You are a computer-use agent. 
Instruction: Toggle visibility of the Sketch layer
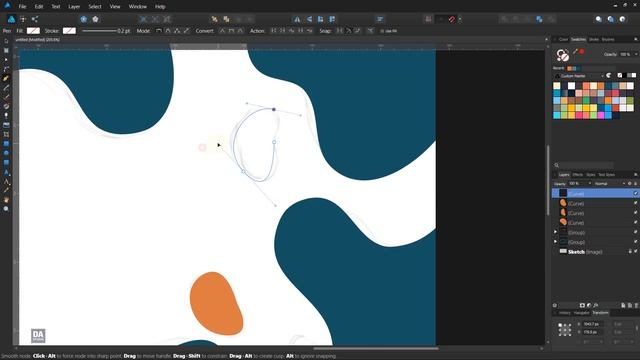pos(636,251)
